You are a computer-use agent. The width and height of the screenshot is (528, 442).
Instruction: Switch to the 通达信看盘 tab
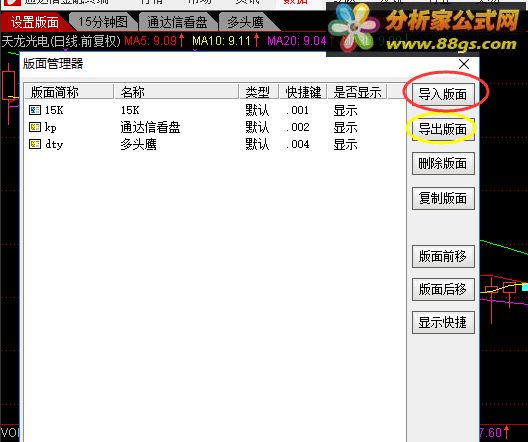click(177, 22)
